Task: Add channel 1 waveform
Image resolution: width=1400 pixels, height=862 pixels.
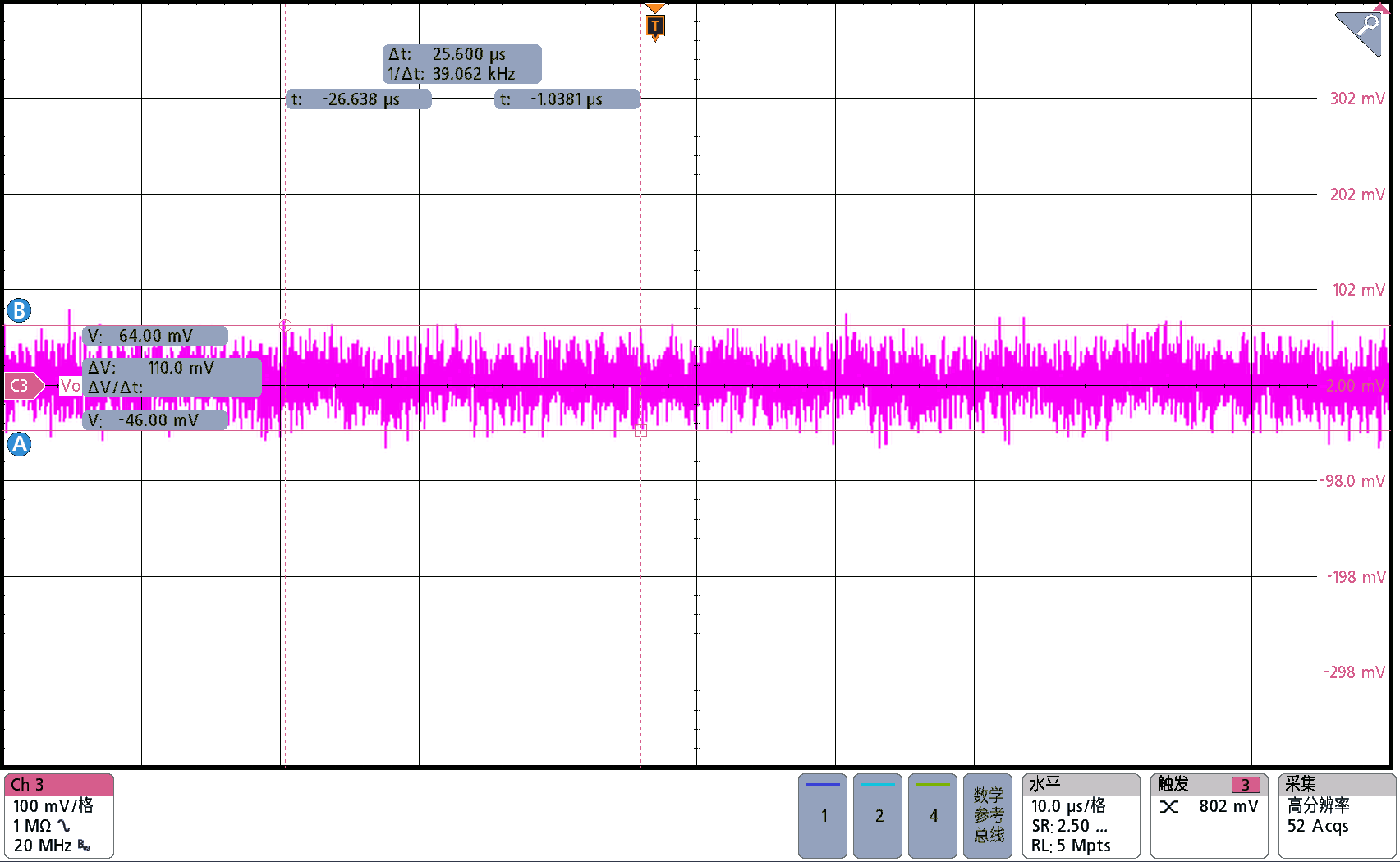Action: (823, 816)
